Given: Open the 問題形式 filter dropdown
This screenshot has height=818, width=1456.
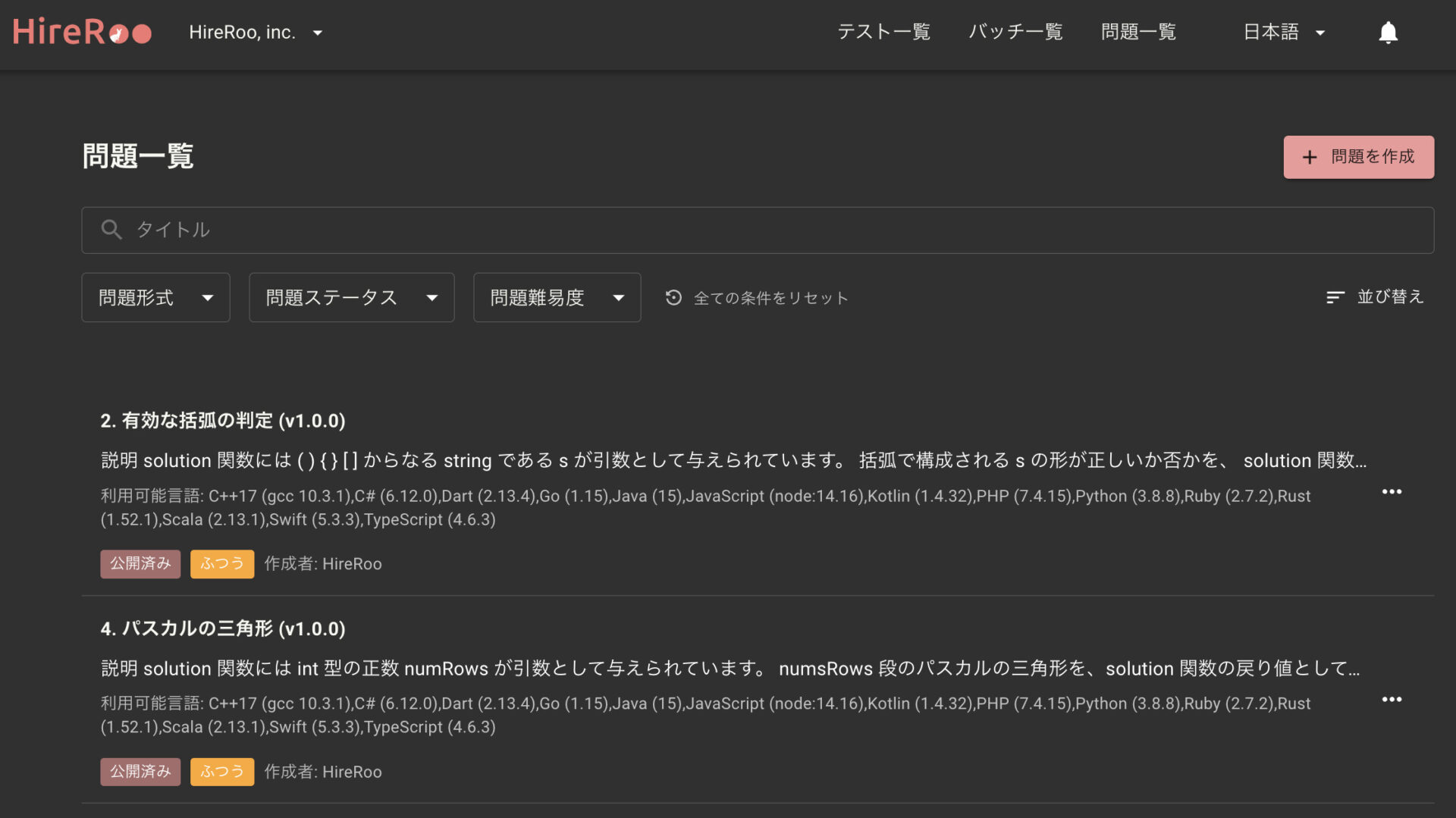Looking at the screenshot, I should click(155, 297).
